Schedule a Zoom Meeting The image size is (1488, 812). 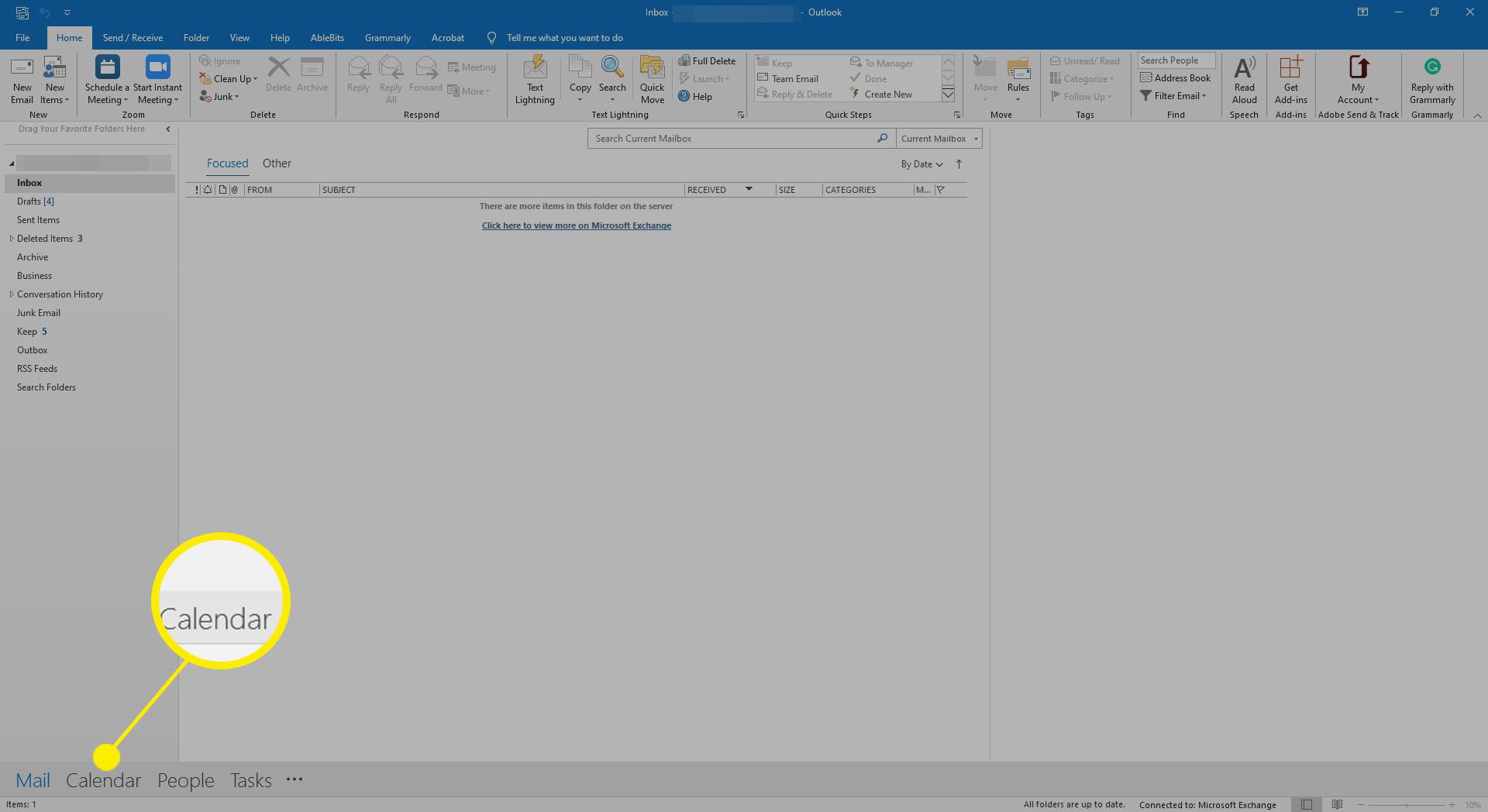point(107,81)
